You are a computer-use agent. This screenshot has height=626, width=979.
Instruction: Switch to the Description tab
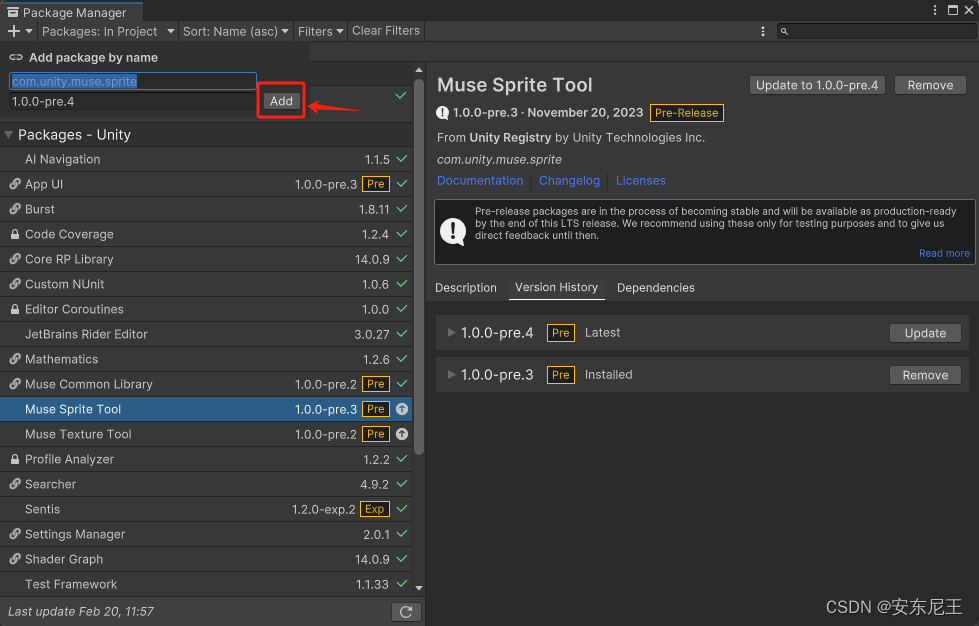[x=466, y=288]
